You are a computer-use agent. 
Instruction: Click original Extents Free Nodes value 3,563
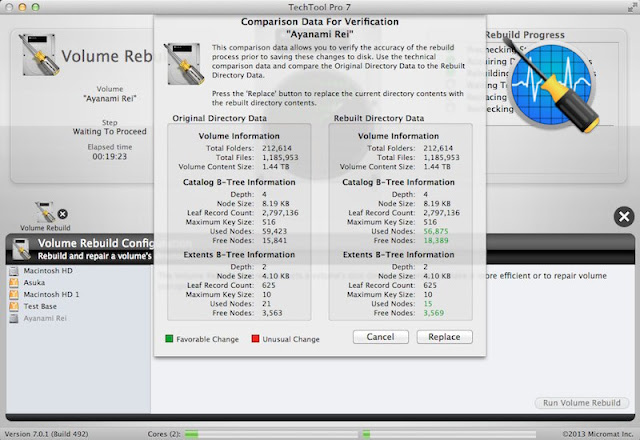click(272, 313)
